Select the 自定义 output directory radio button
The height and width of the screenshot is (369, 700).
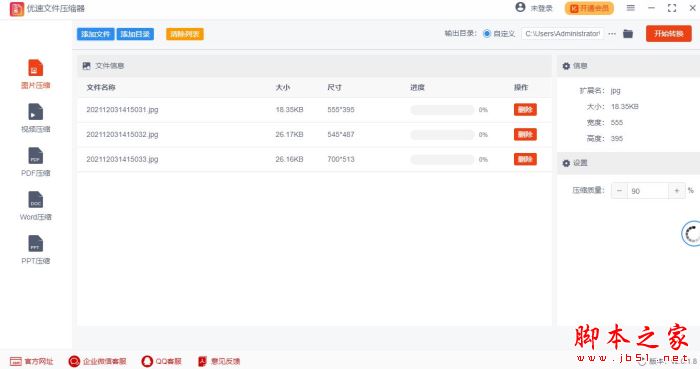coord(487,33)
